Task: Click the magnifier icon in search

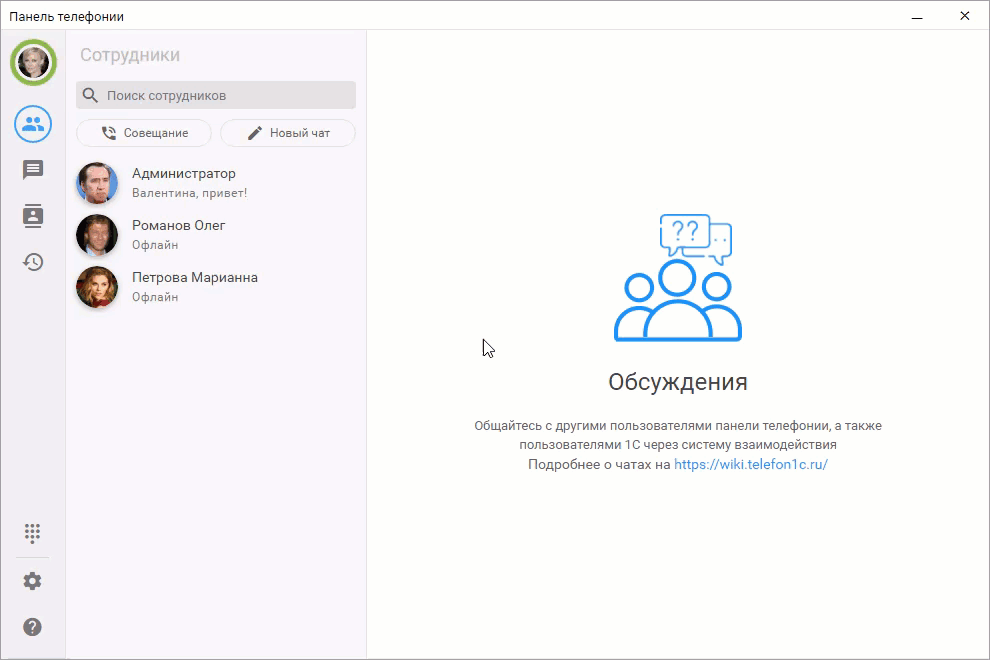Action: point(91,96)
